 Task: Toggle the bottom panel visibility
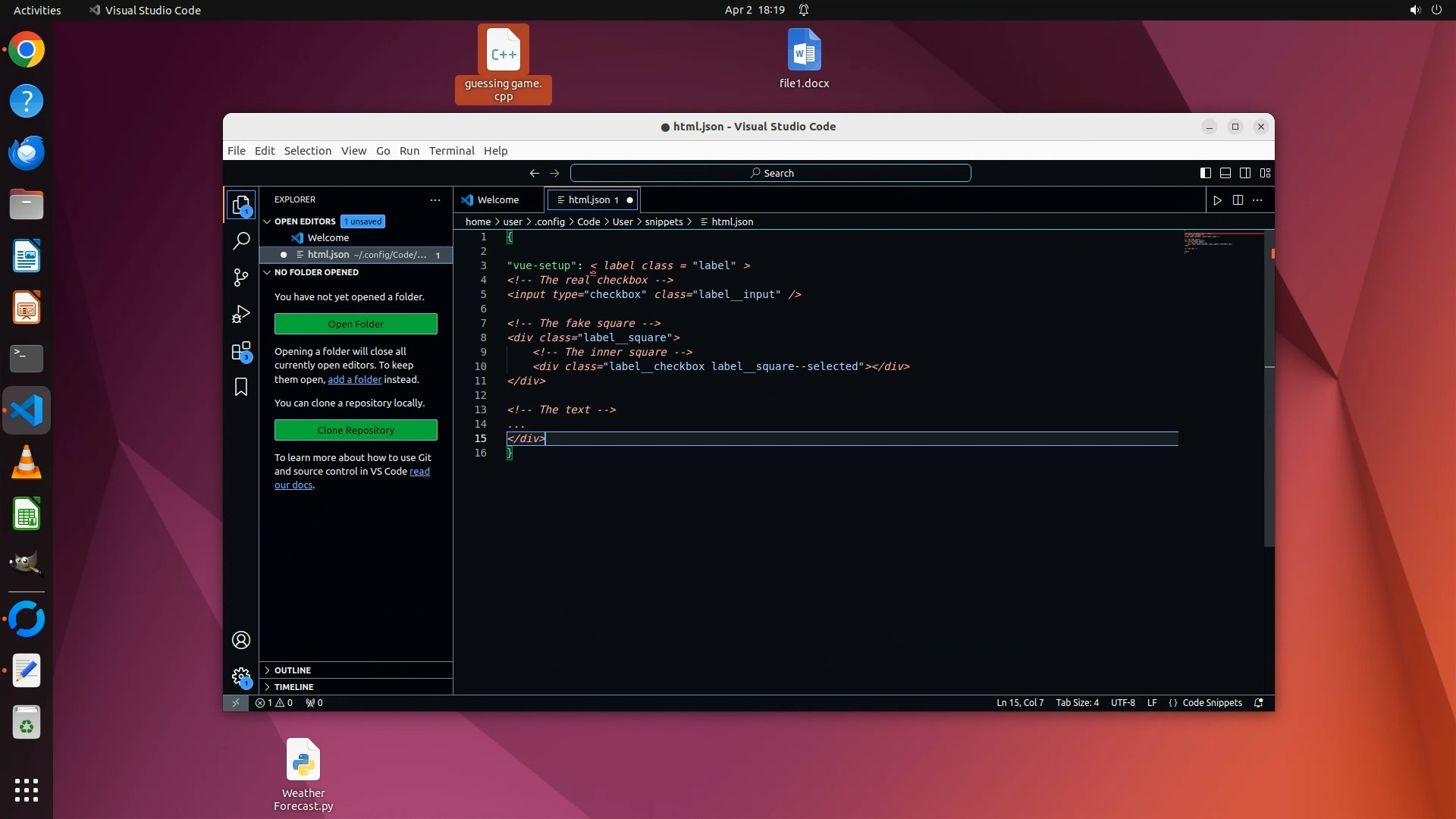click(x=1225, y=173)
